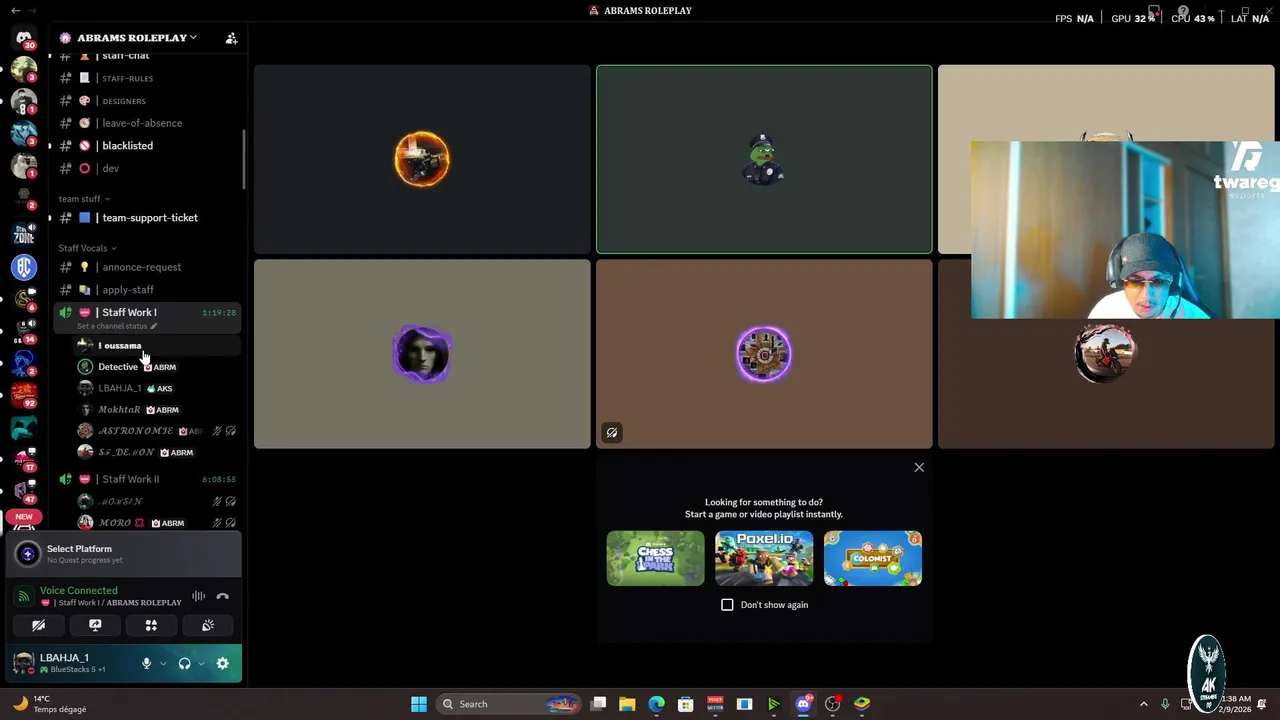The image size is (1280, 720).
Task: Open the team-support-ticket channel
Action: (x=147, y=217)
